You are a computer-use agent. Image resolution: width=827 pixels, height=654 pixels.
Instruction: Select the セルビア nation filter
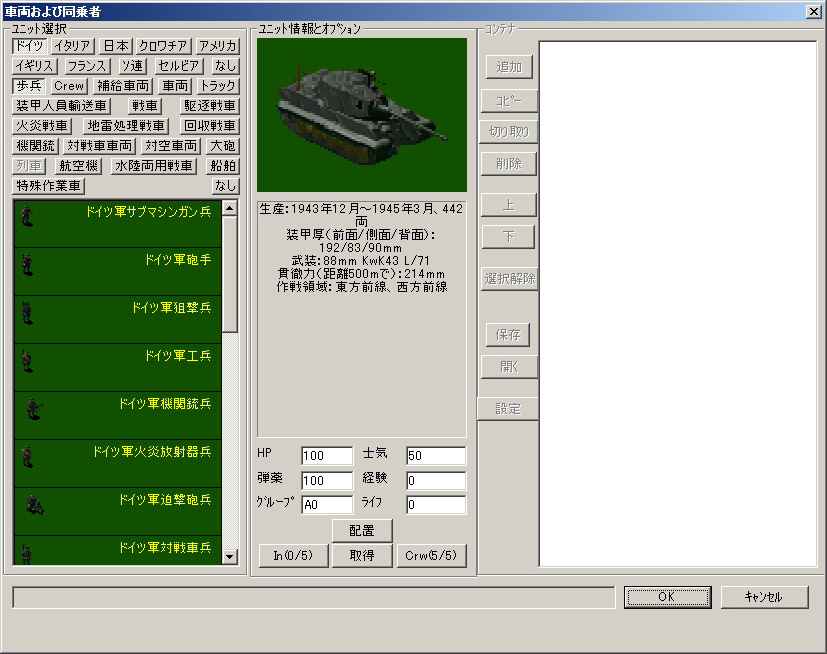(x=178, y=66)
